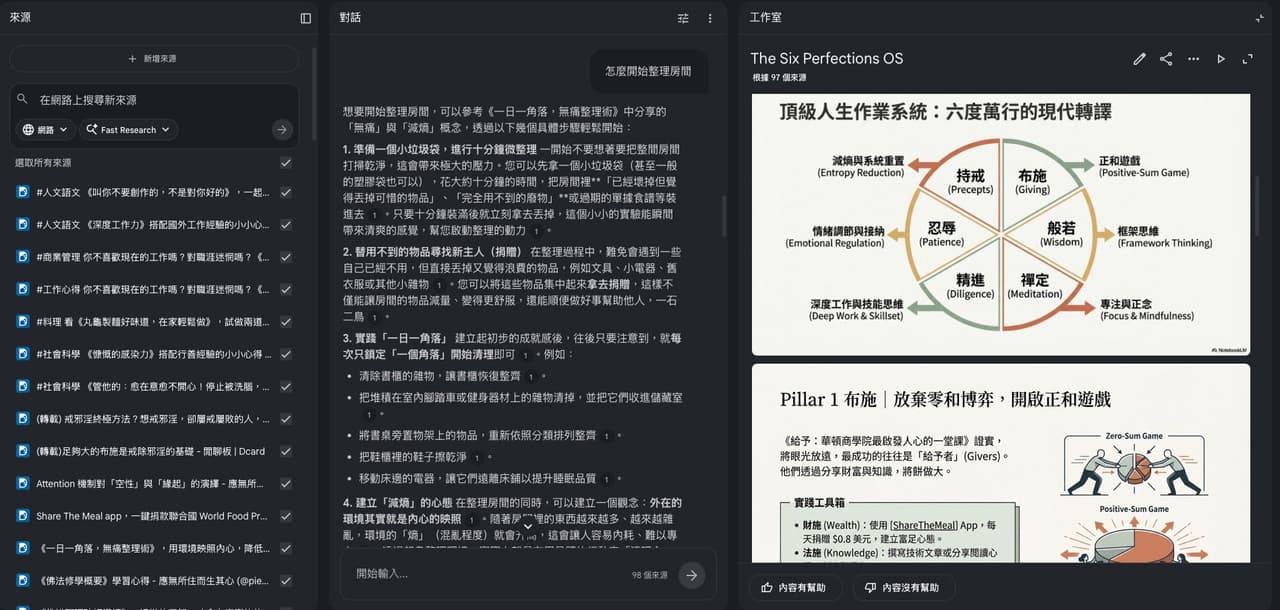Start slideshow with play icon
1280x610 pixels.
point(1221,59)
